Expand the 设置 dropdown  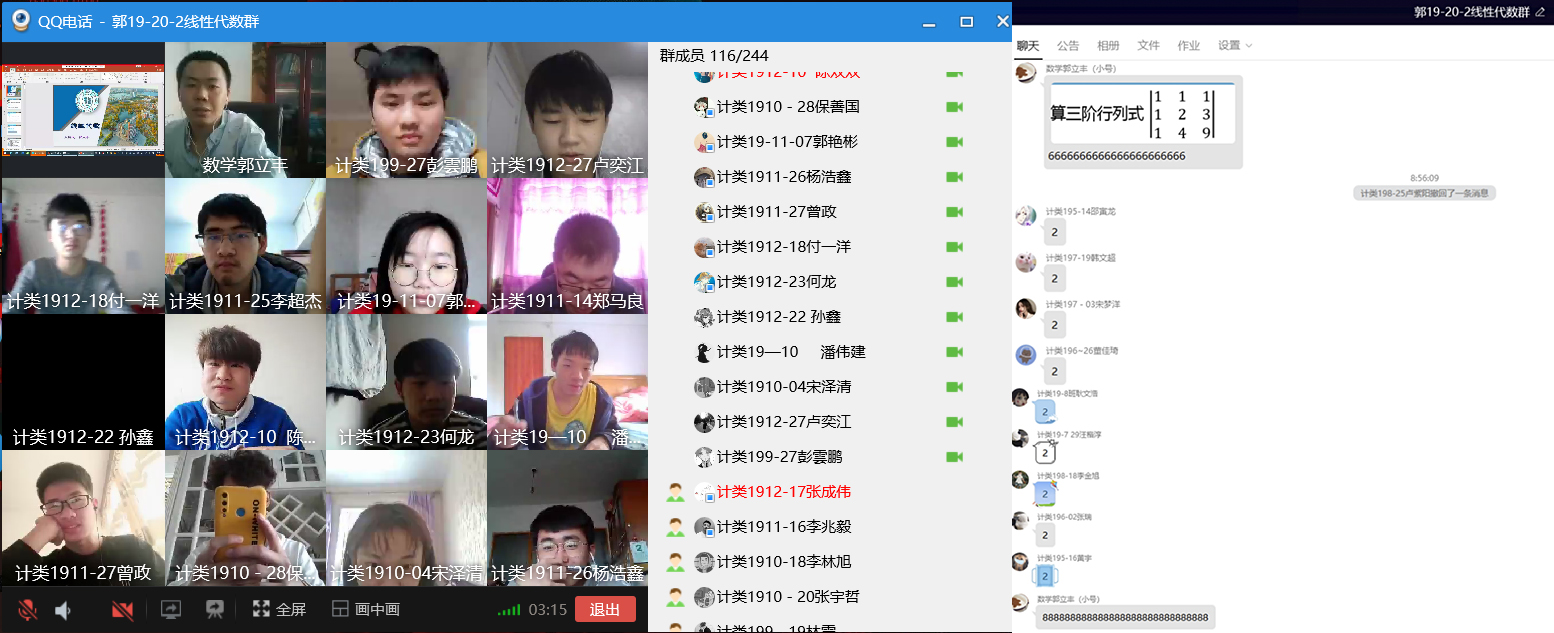tap(1234, 45)
